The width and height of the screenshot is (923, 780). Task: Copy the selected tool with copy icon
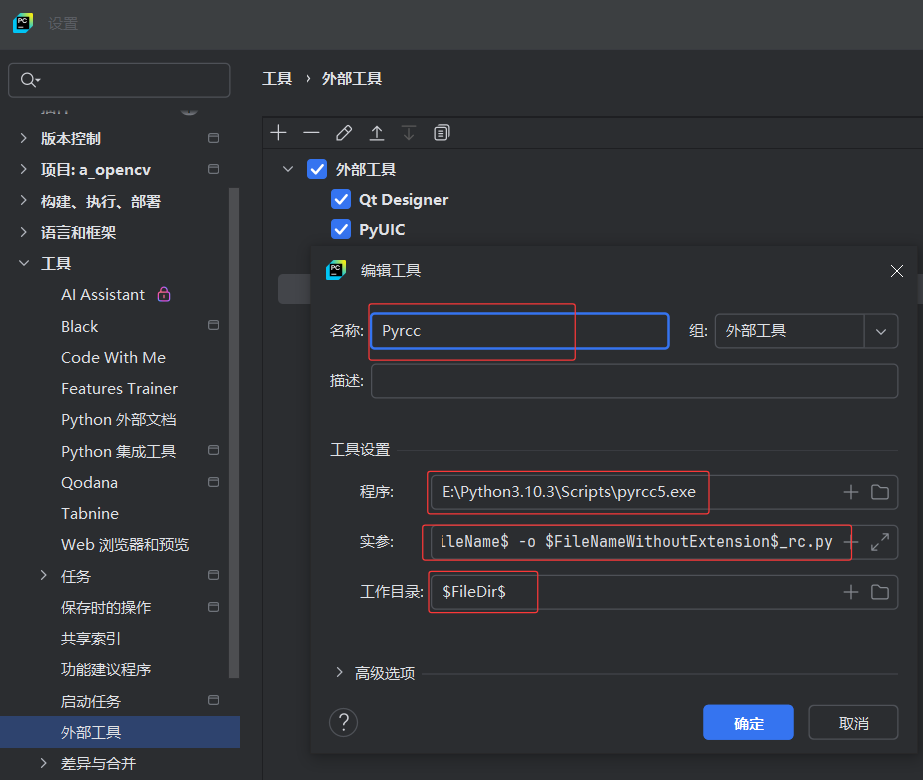(x=441, y=133)
